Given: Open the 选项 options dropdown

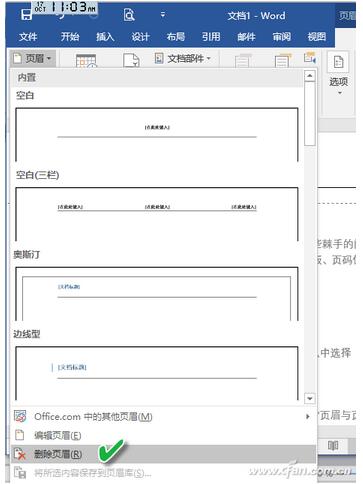Looking at the screenshot, I should (338, 73).
